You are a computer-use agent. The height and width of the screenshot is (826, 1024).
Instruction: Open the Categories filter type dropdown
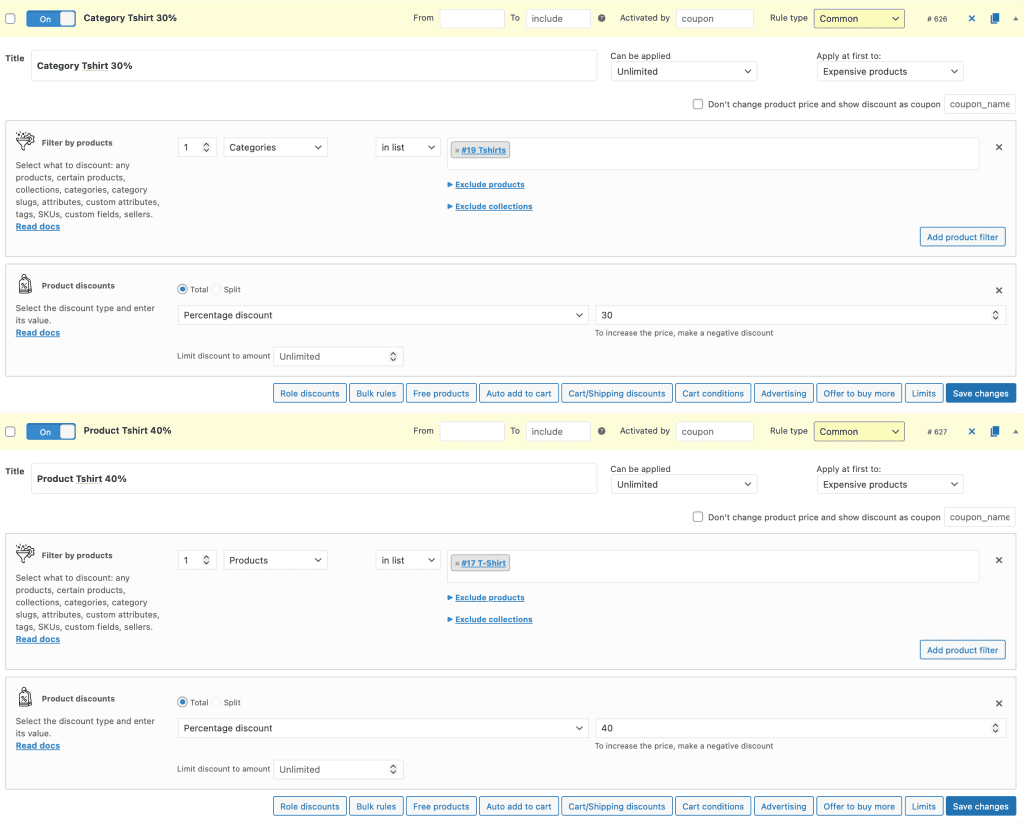click(x=276, y=147)
